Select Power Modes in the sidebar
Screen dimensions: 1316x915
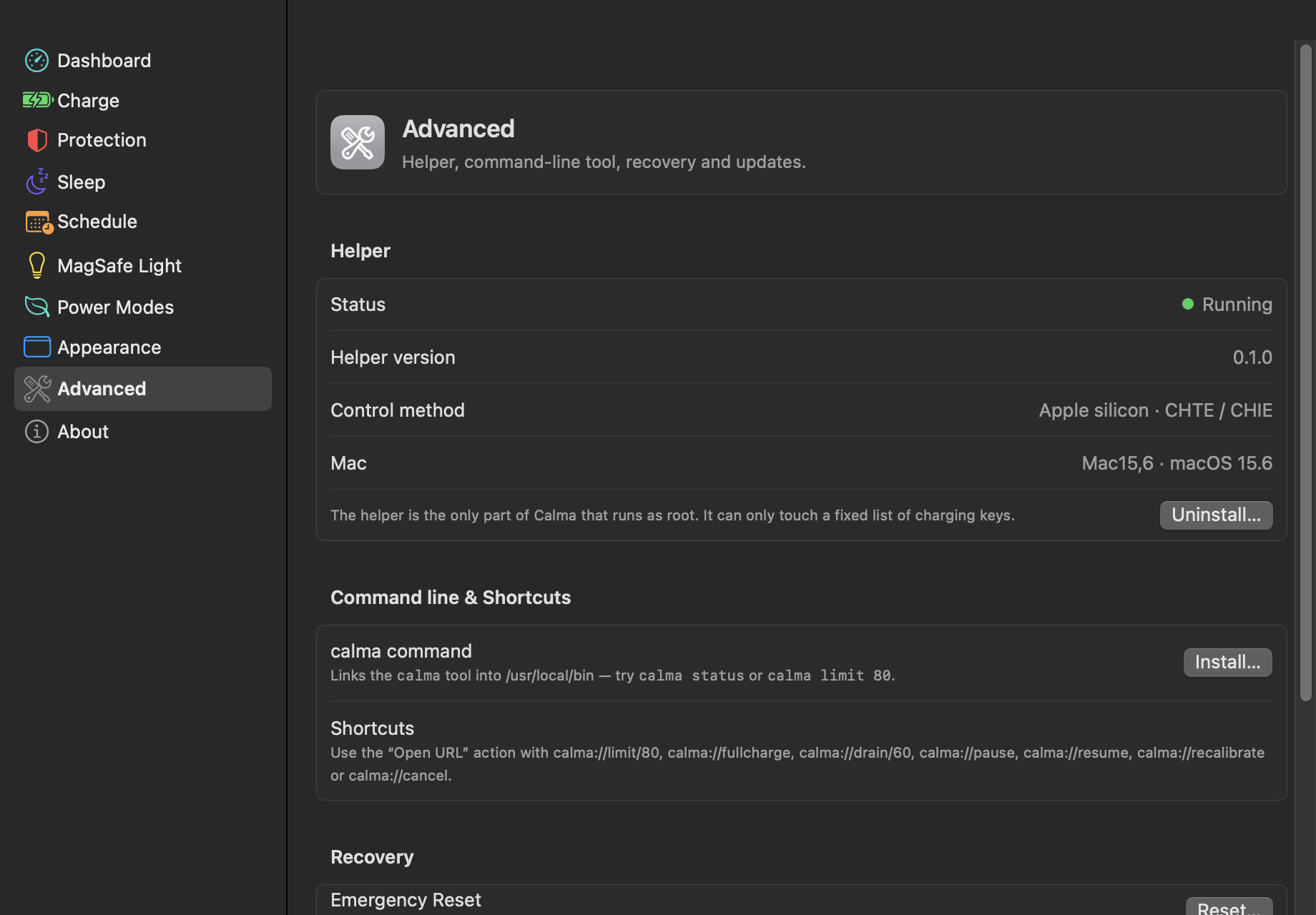point(143,307)
